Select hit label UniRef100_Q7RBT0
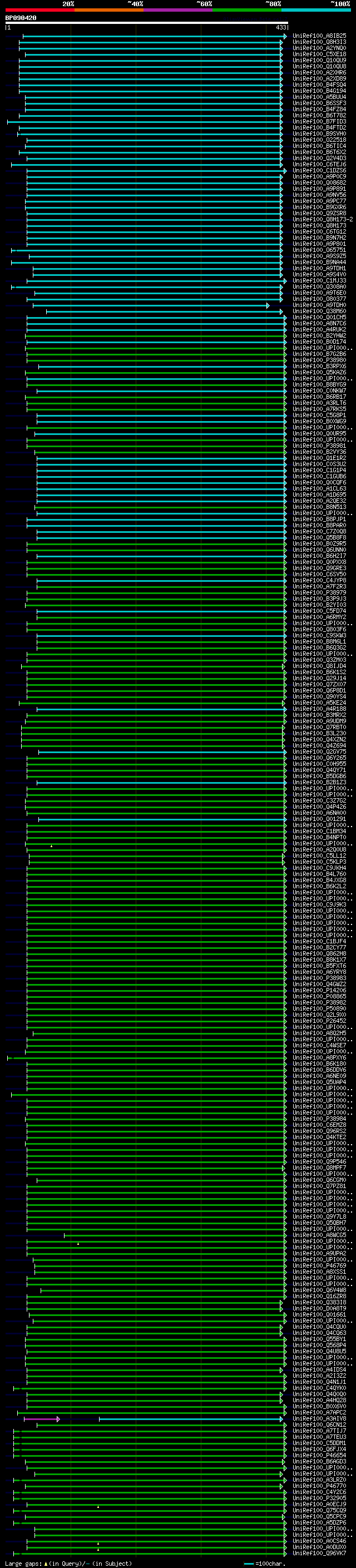Screen dimensions: 356x1568 319,727
